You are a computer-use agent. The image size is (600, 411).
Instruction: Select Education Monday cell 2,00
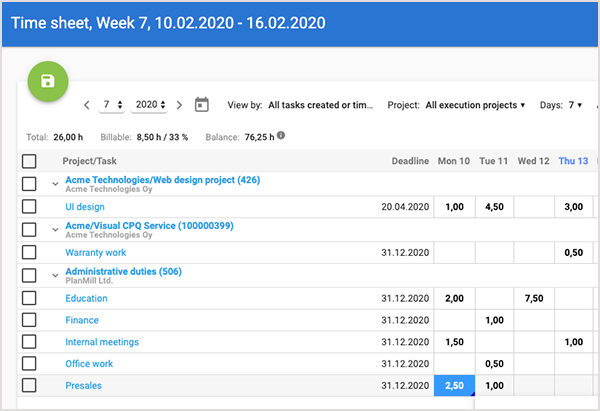pos(454,298)
